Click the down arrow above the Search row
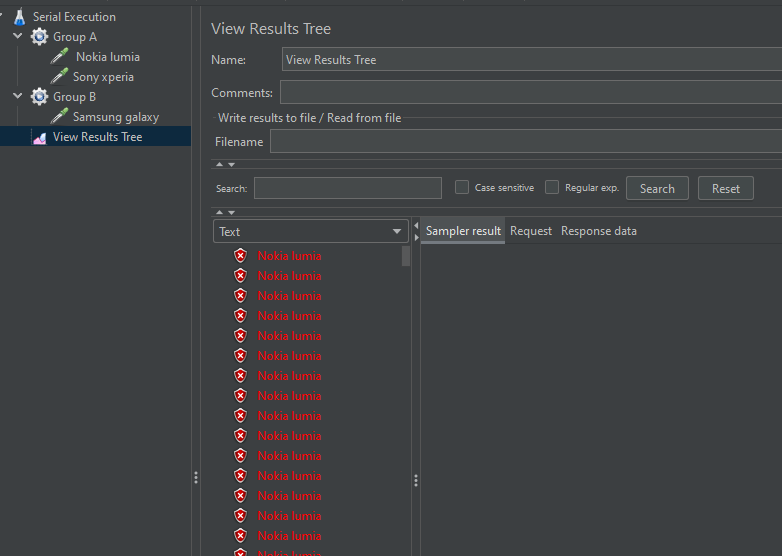Image resolution: width=782 pixels, height=556 pixels. click(x=231, y=165)
